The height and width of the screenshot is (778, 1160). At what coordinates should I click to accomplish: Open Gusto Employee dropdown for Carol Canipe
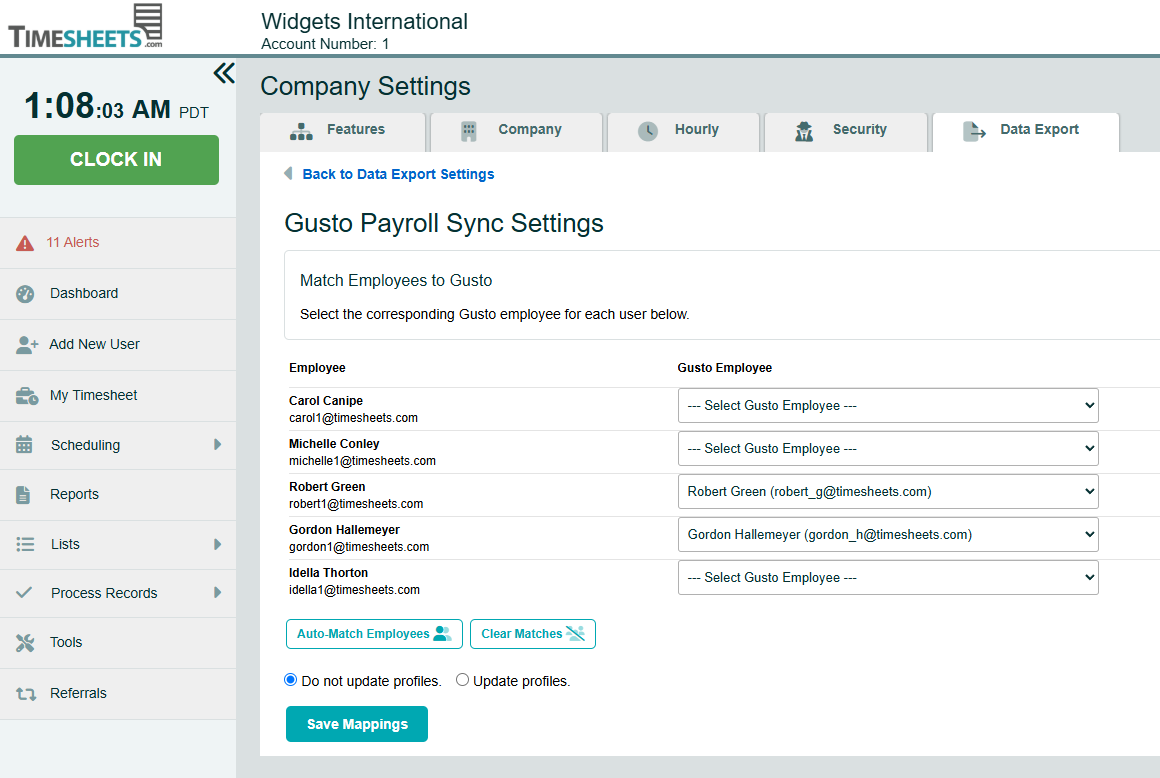[888, 405]
